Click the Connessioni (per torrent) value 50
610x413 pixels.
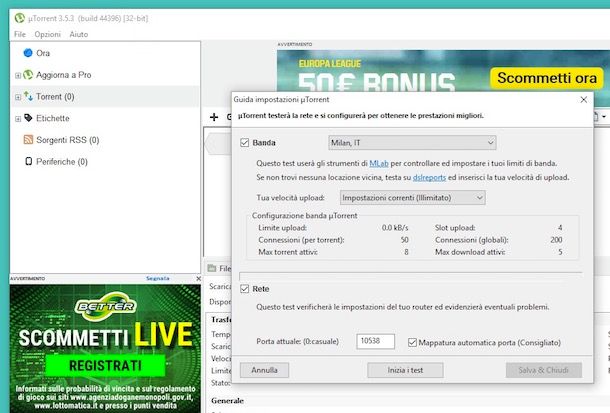405,240
